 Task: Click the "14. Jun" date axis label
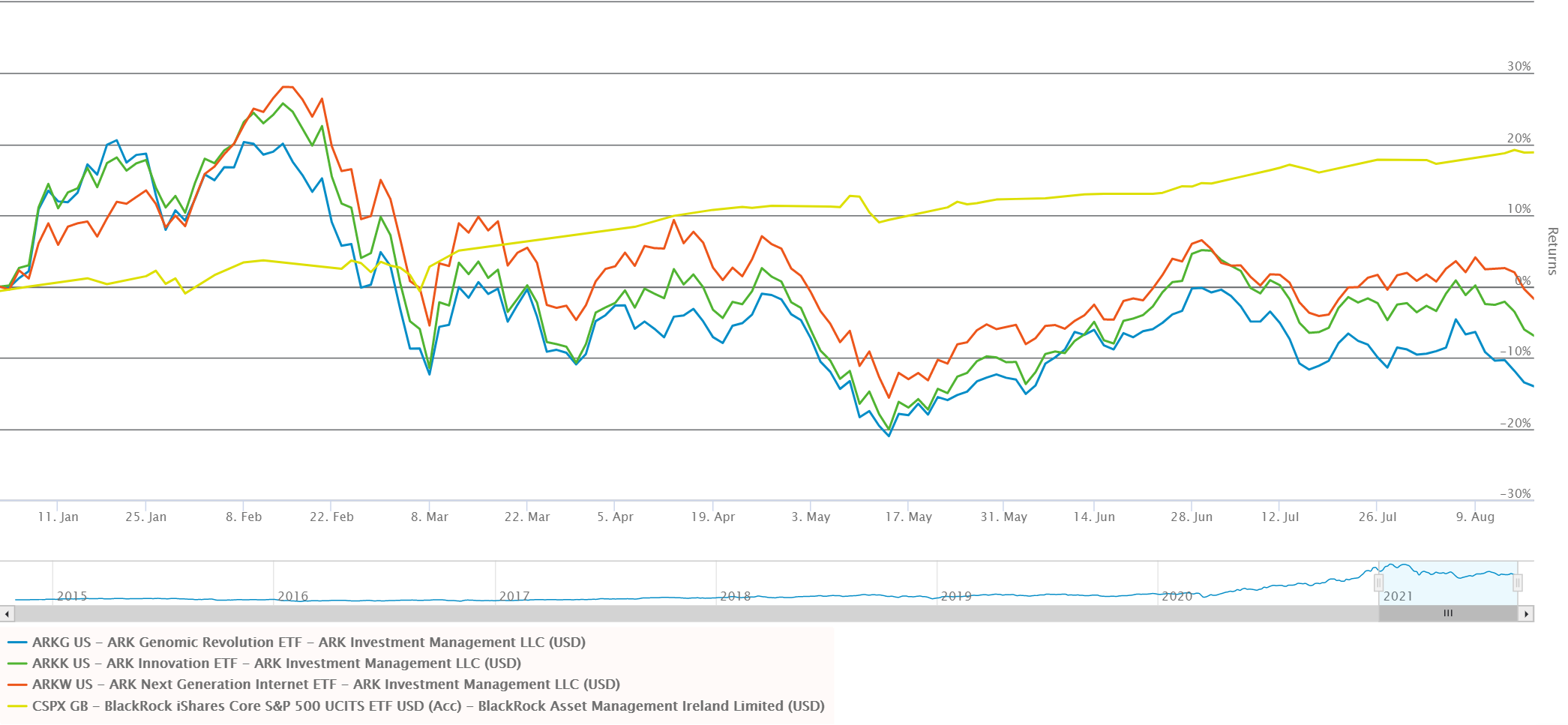click(1094, 517)
